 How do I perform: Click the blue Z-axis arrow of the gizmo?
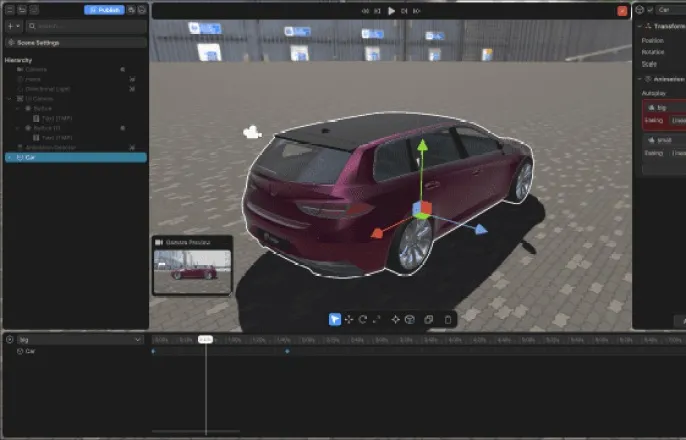(481, 229)
